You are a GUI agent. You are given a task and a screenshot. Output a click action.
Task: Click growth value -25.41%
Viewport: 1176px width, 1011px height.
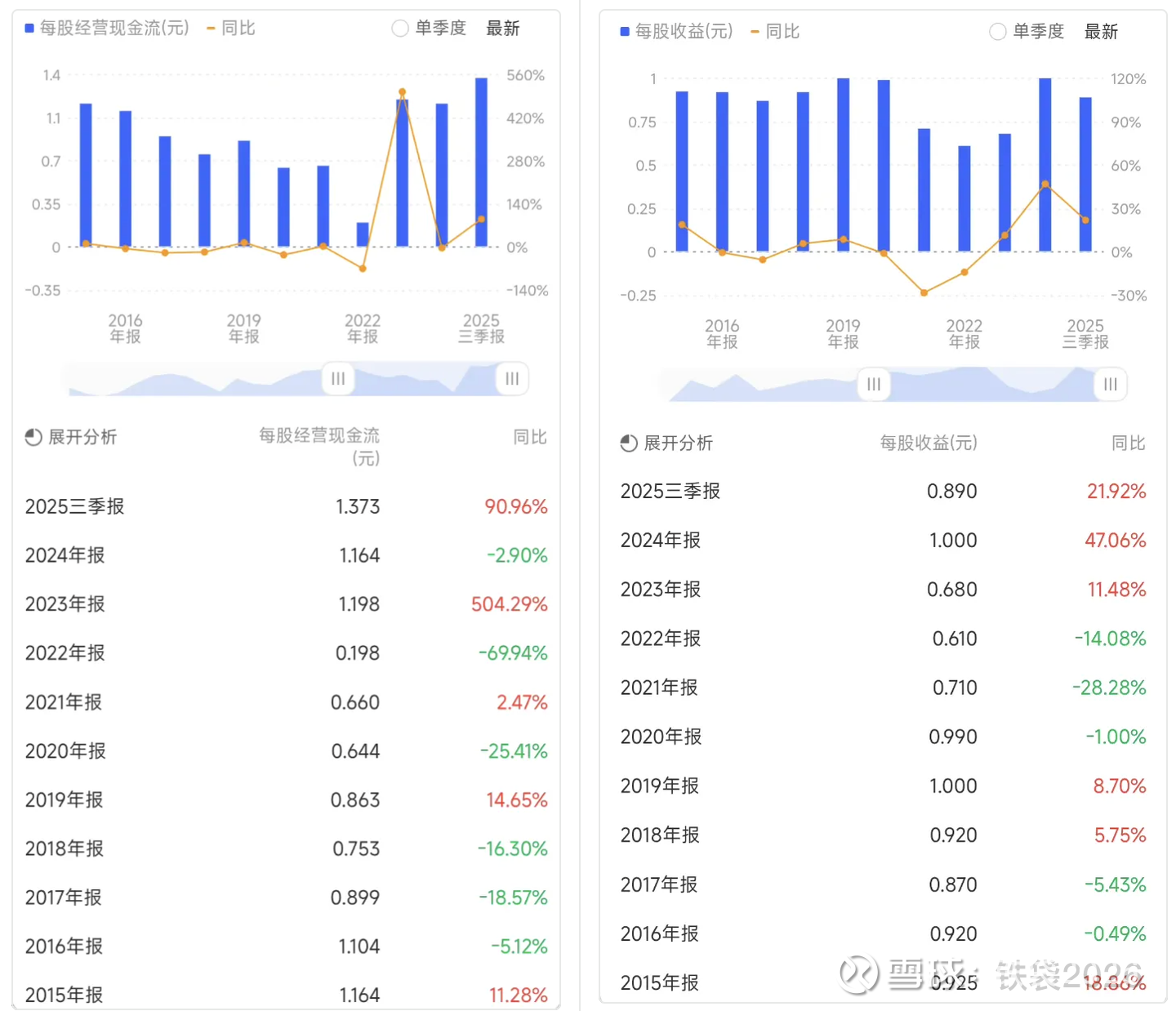514,751
